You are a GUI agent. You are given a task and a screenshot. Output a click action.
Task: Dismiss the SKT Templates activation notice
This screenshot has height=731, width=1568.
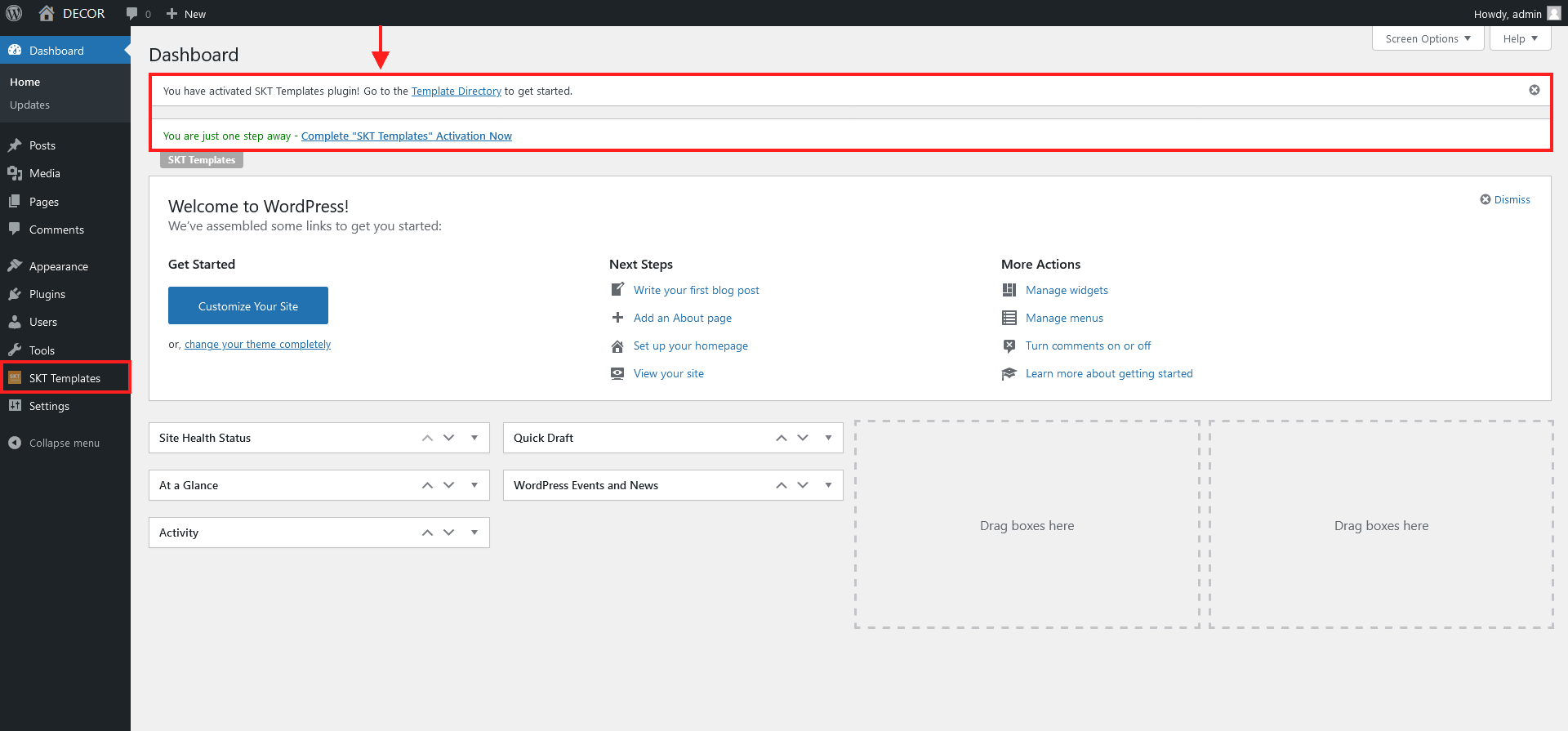(1534, 90)
